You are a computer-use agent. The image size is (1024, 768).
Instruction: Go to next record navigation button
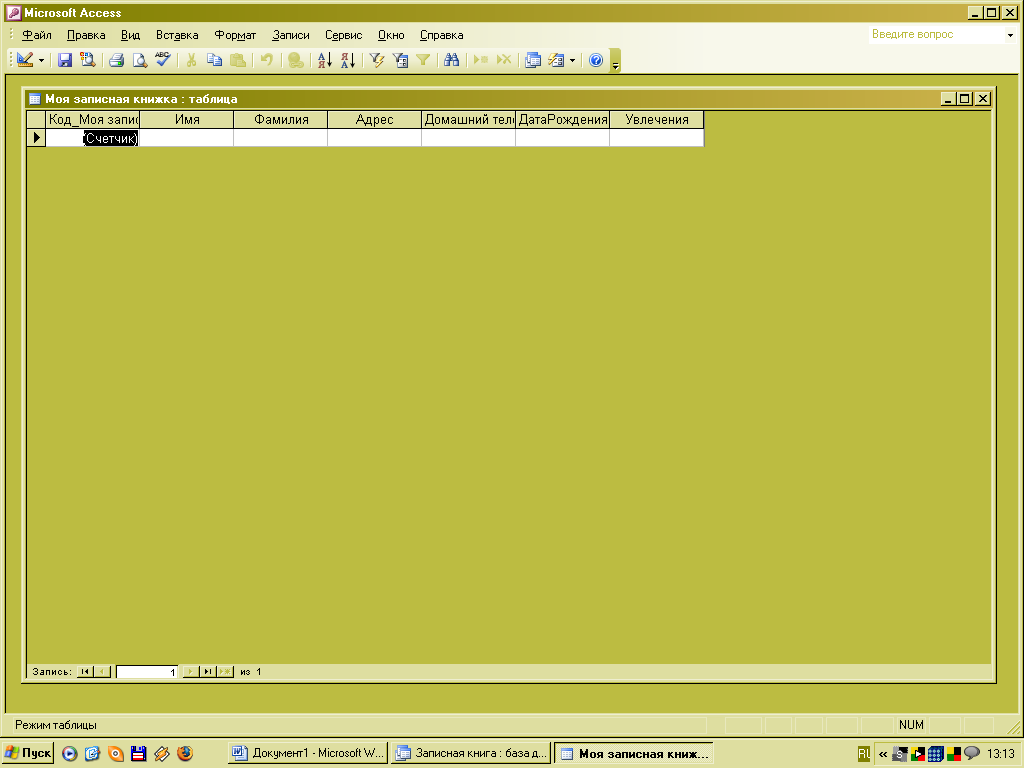(x=191, y=671)
